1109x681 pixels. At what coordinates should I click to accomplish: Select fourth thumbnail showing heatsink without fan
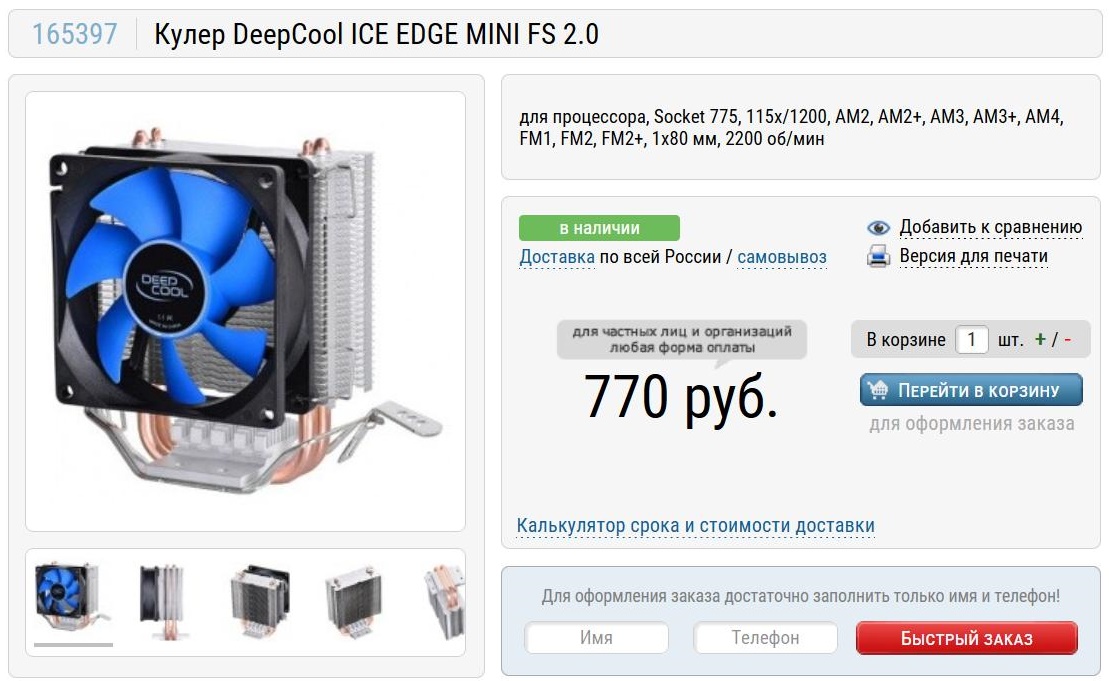354,602
